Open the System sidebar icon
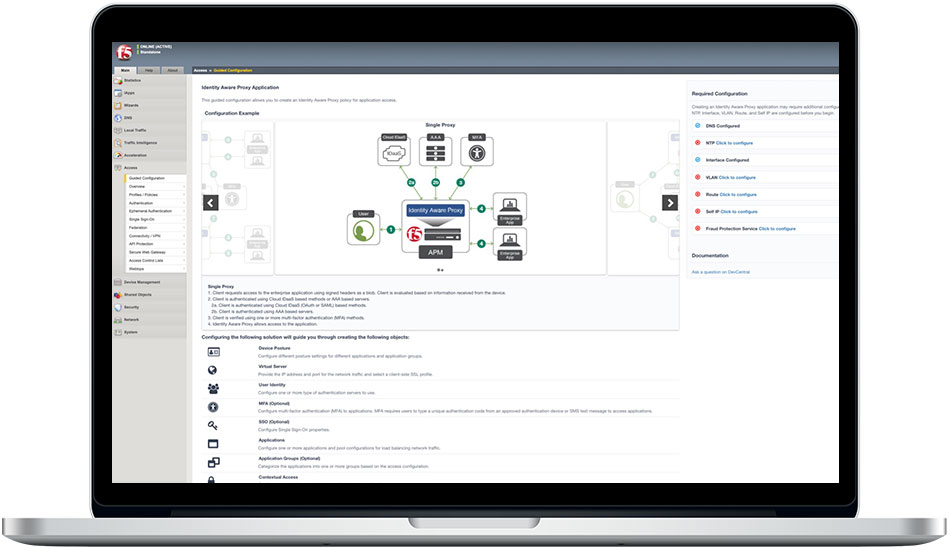This screenshot has width=950, height=547. tap(118, 332)
